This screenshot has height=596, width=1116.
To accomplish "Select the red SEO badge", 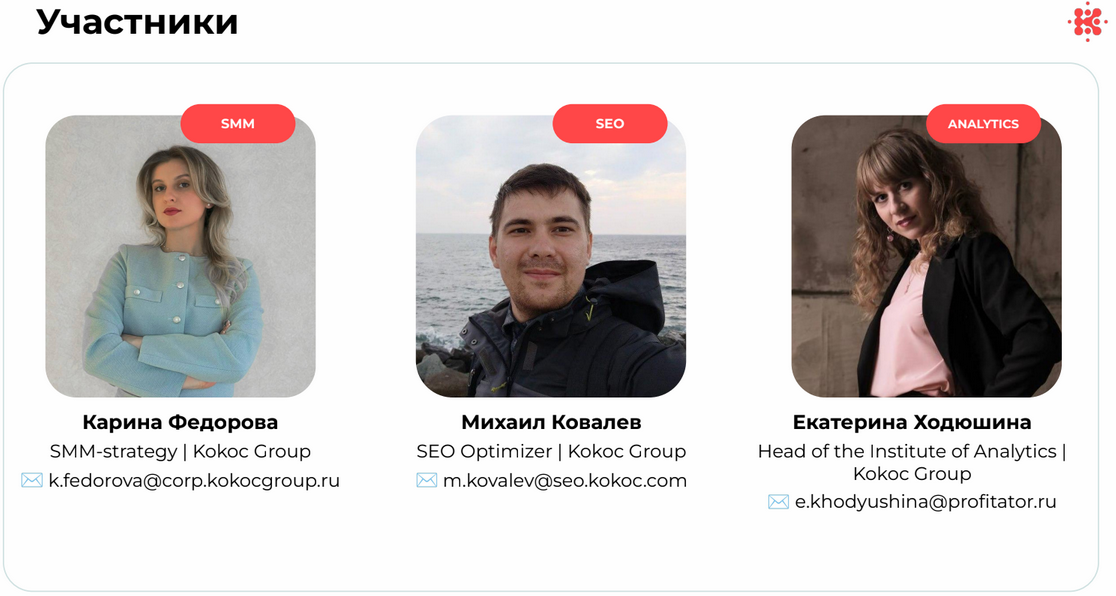I will pyautogui.click(x=610, y=124).
